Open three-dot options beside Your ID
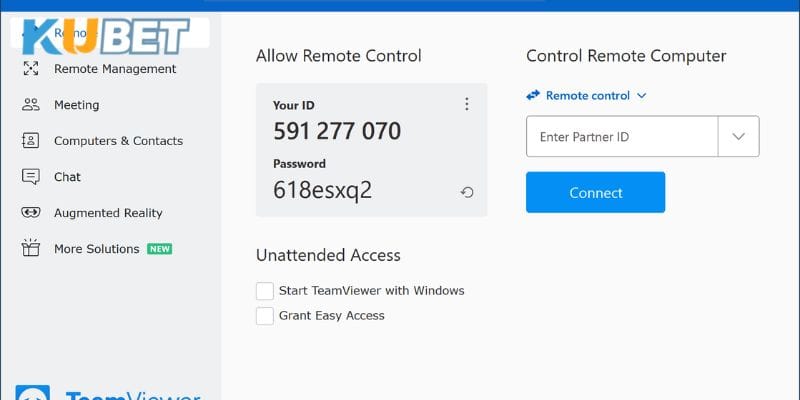Screen dimensions: 800x400 pos(466,104)
